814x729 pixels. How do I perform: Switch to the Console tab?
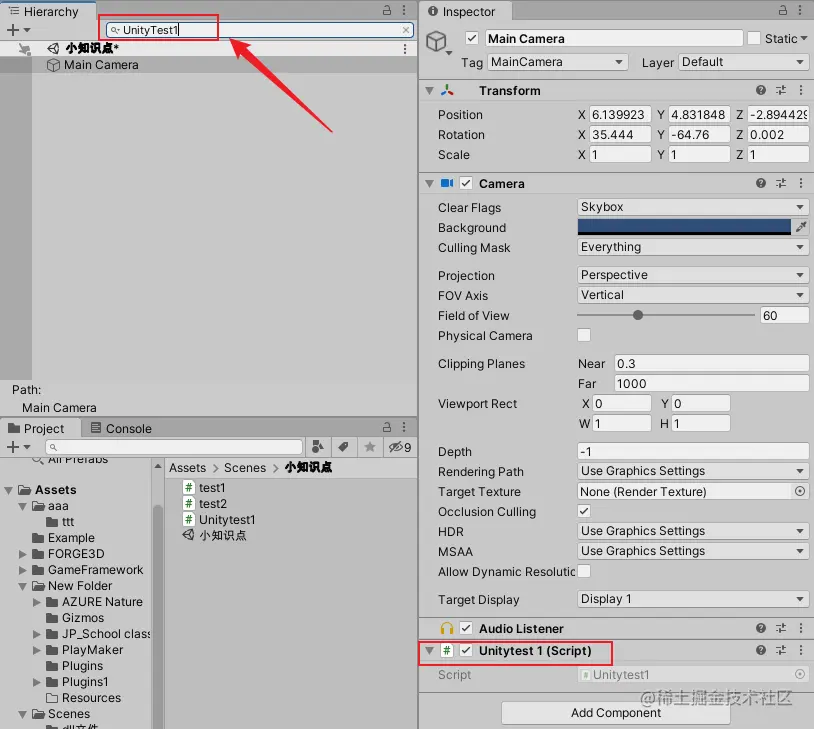121,429
